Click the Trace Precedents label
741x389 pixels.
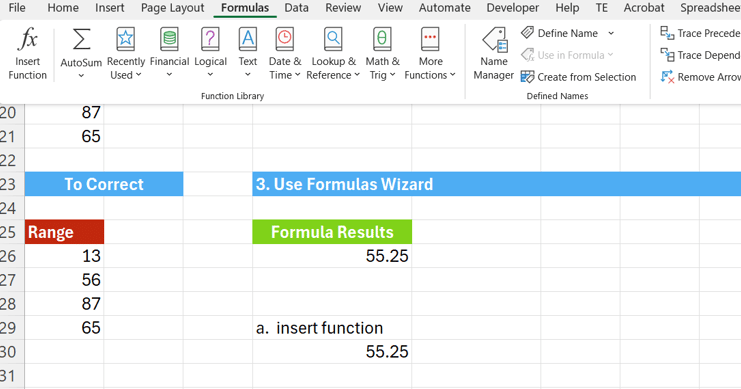click(x=709, y=33)
